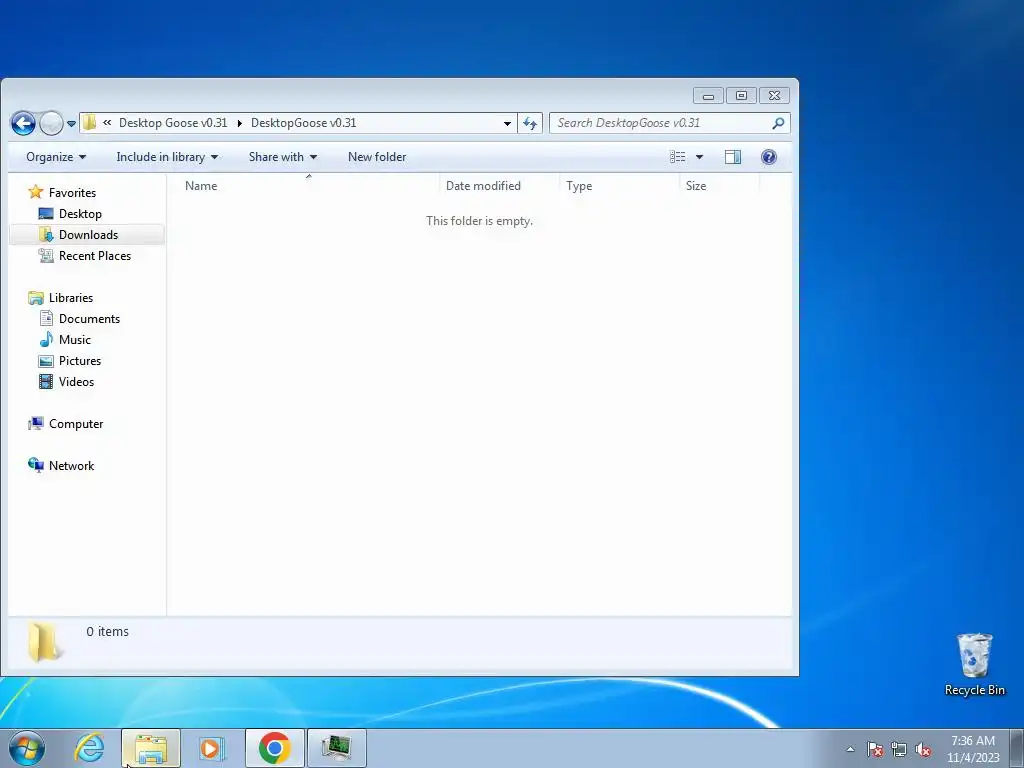Select DesktopGoose v0.31 breadcrumb segment

pyautogui.click(x=304, y=123)
